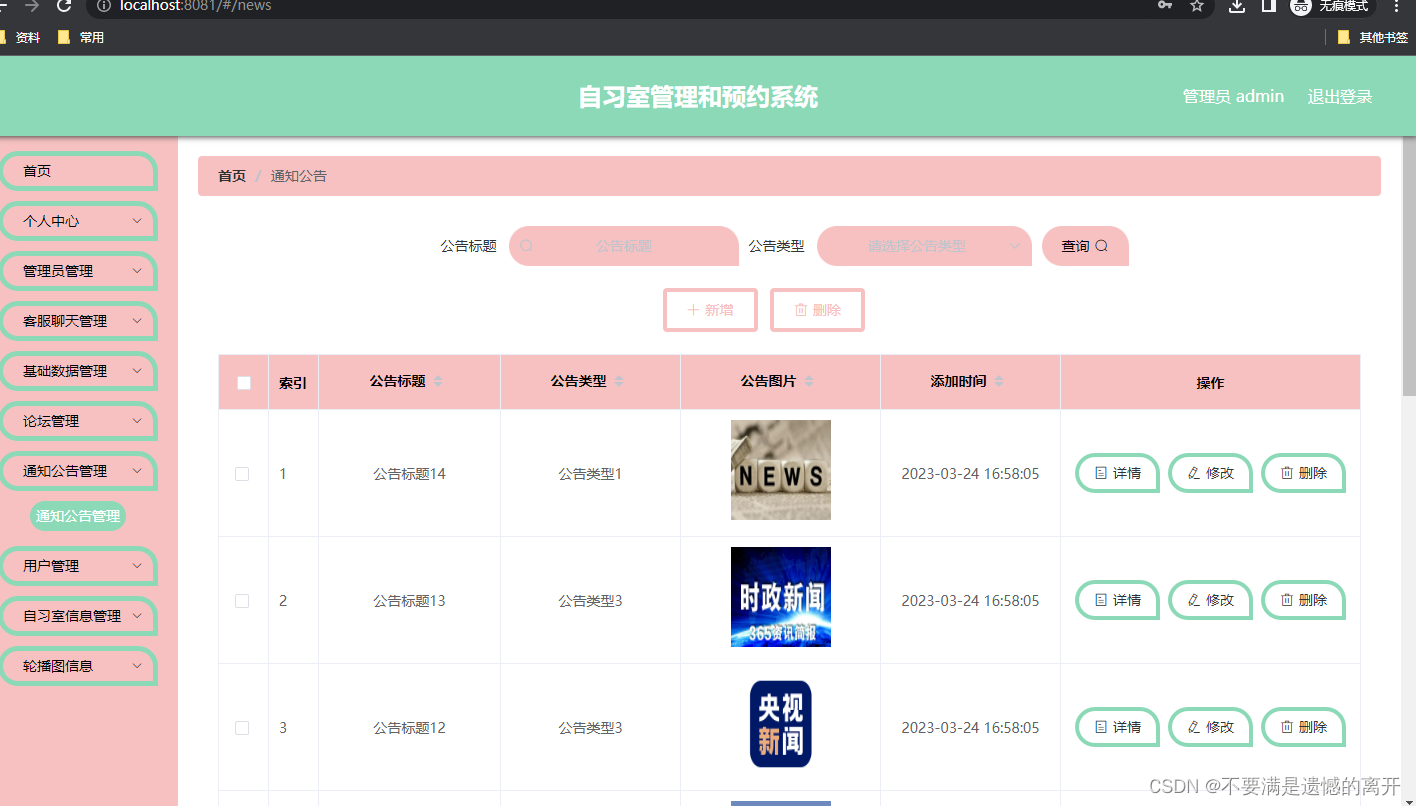Click the trash icon on batch 删除 button
Screen dimensions: 1416x806
pyautogui.click(x=799, y=310)
